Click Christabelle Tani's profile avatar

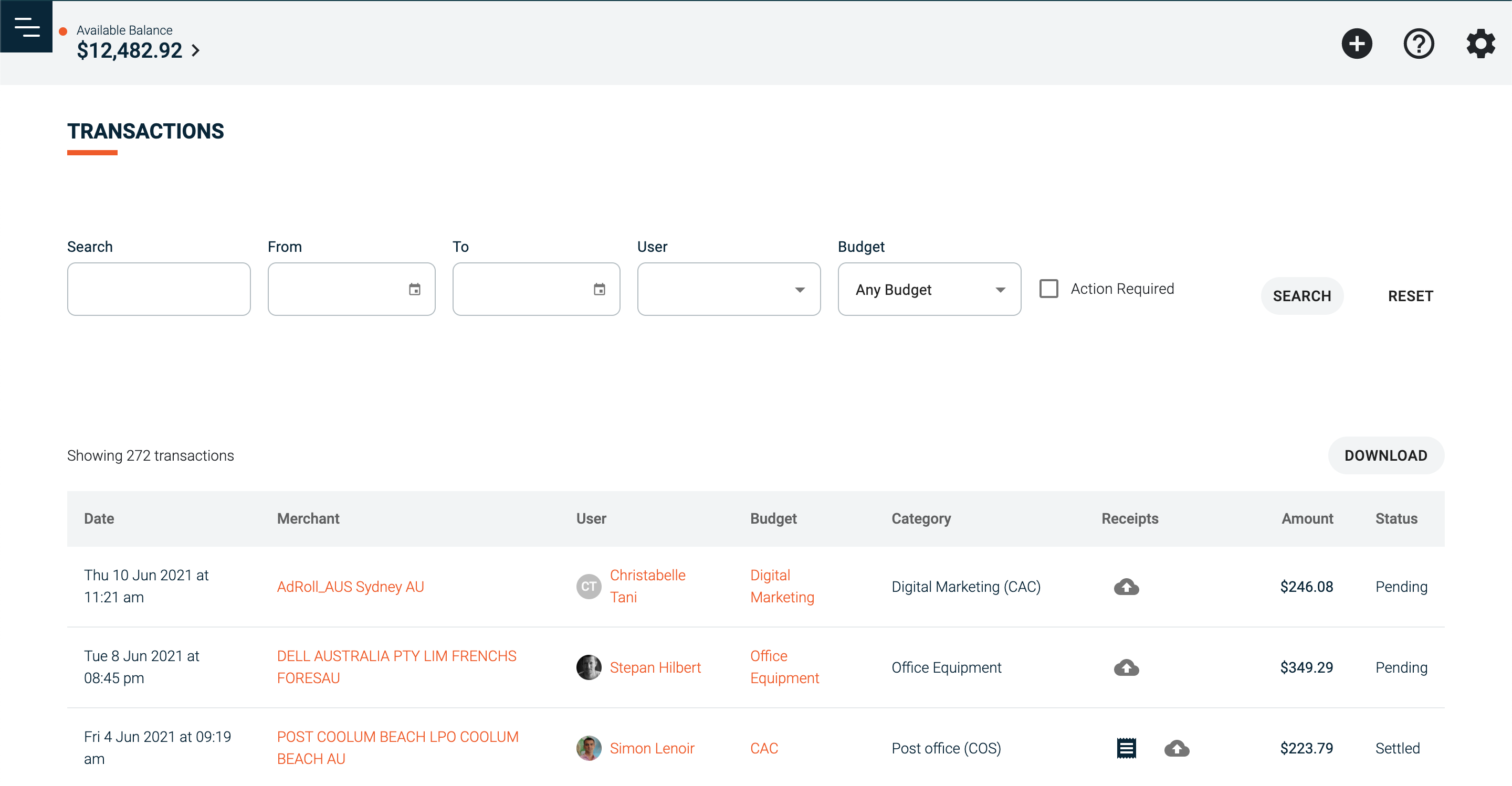coord(588,586)
